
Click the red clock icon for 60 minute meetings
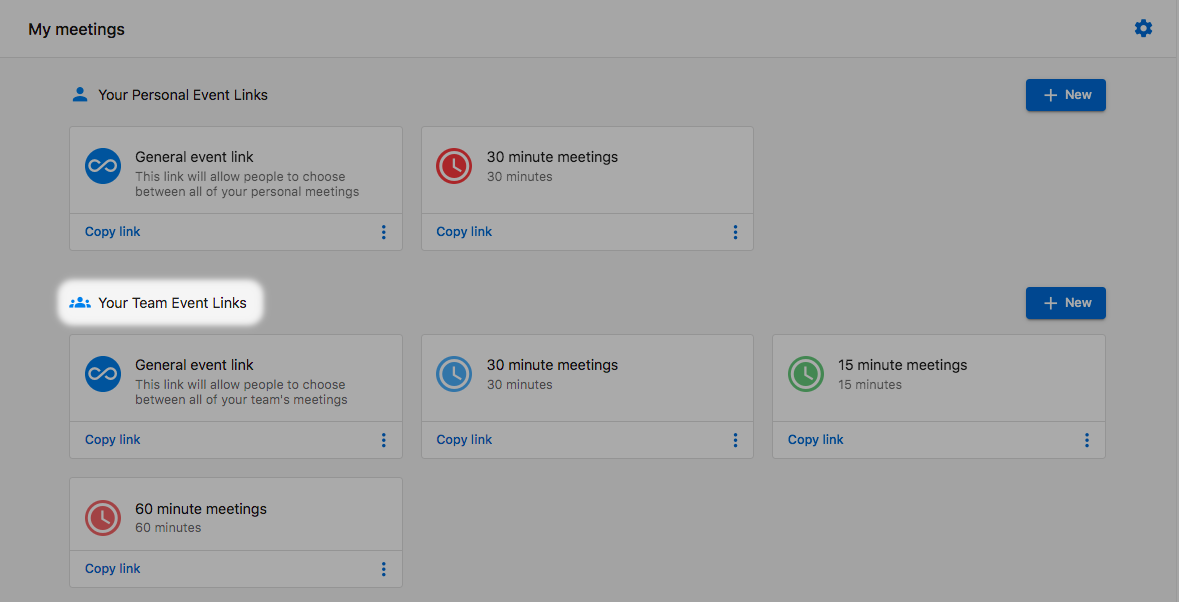pyautogui.click(x=103, y=517)
